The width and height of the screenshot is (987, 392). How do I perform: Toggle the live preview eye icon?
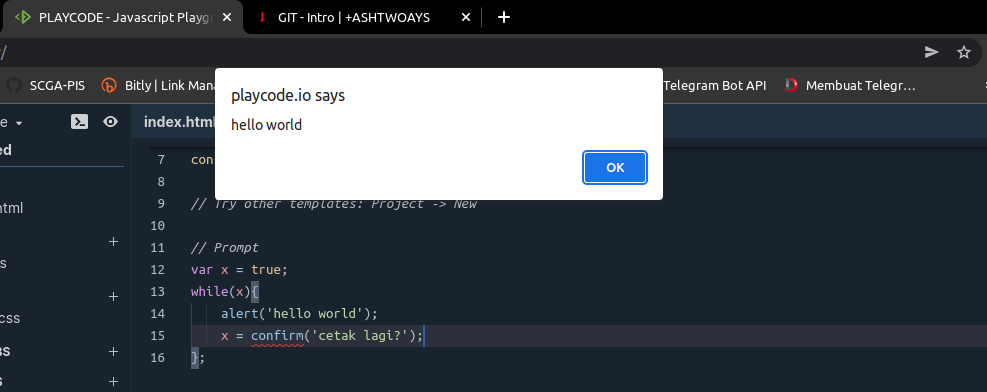(111, 122)
